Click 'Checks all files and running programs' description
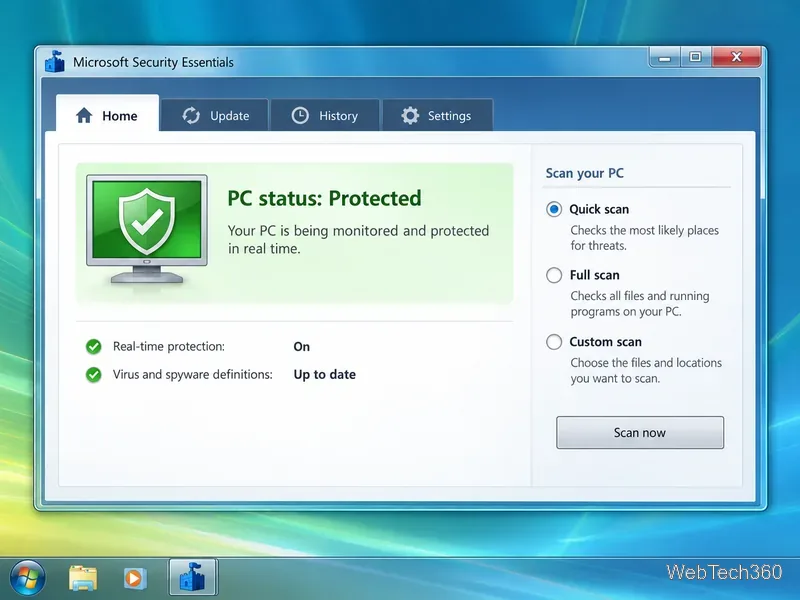This screenshot has width=800, height=600. pyautogui.click(x=640, y=304)
